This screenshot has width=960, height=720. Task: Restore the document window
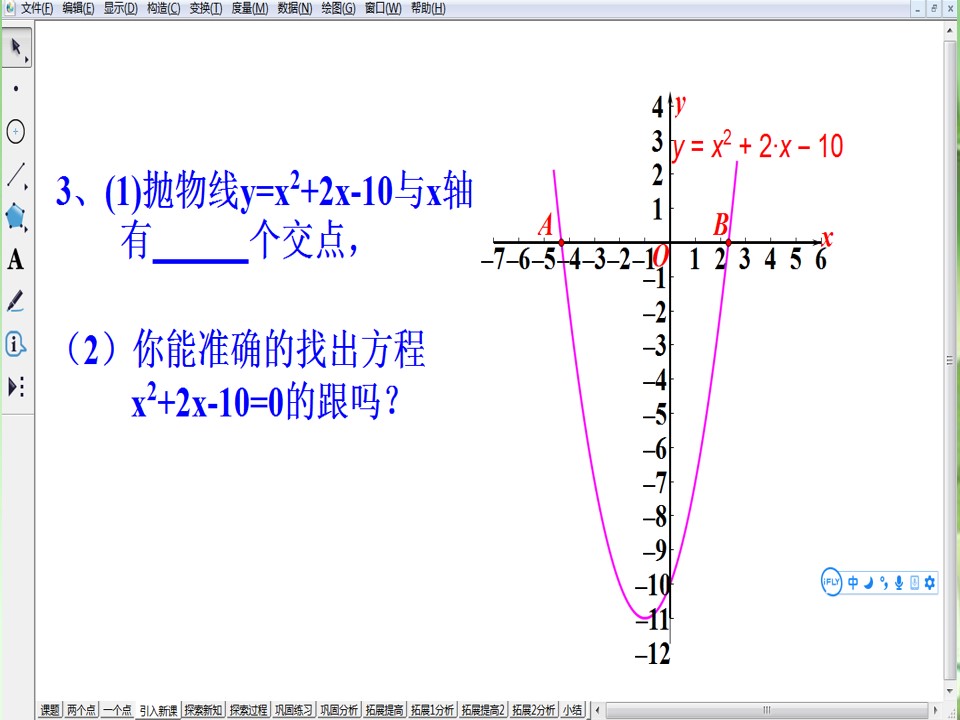(934, 9)
